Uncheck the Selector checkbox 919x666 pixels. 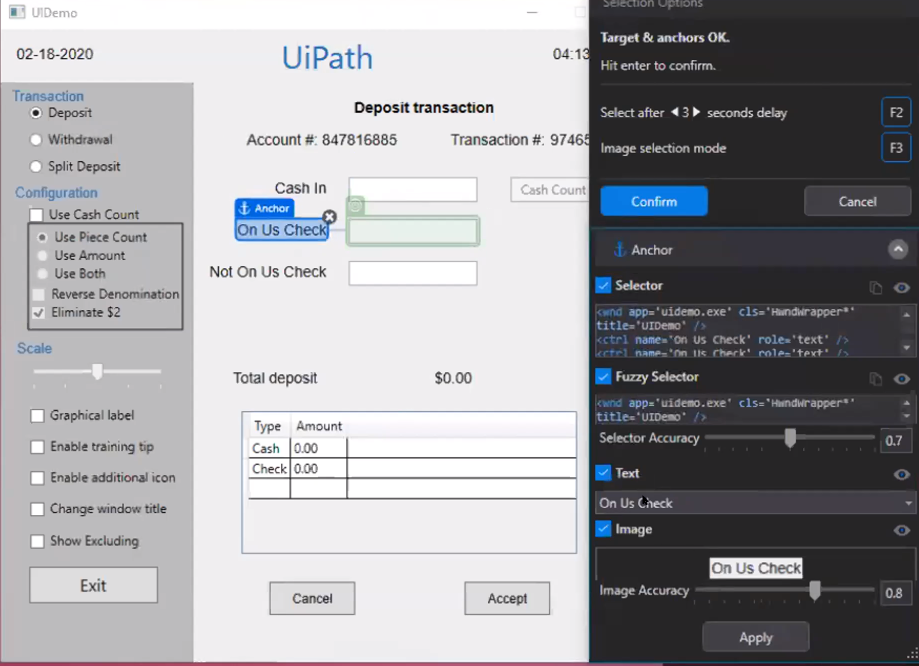coord(603,285)
